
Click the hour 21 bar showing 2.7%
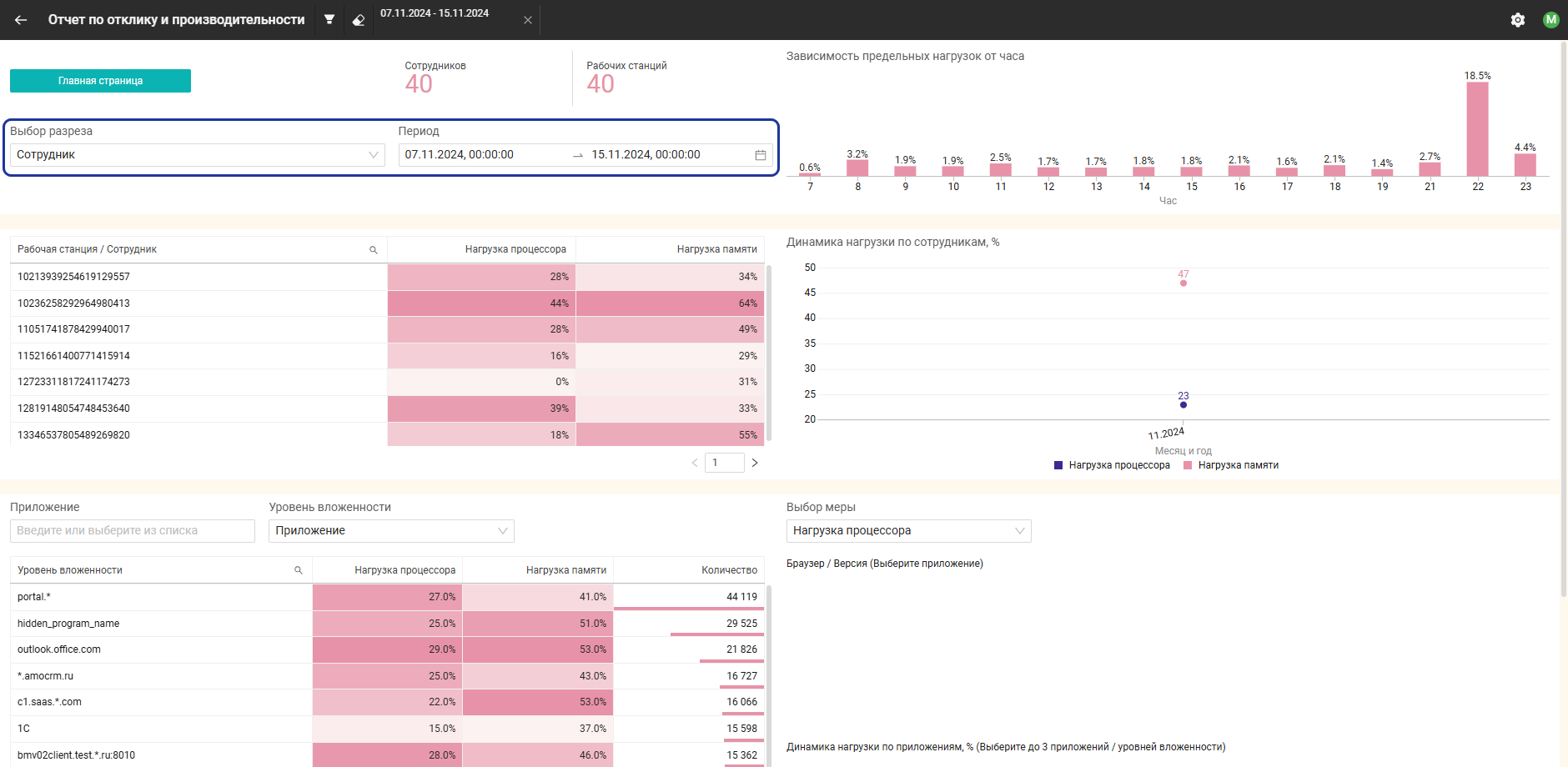click(x=1430, y=169)
